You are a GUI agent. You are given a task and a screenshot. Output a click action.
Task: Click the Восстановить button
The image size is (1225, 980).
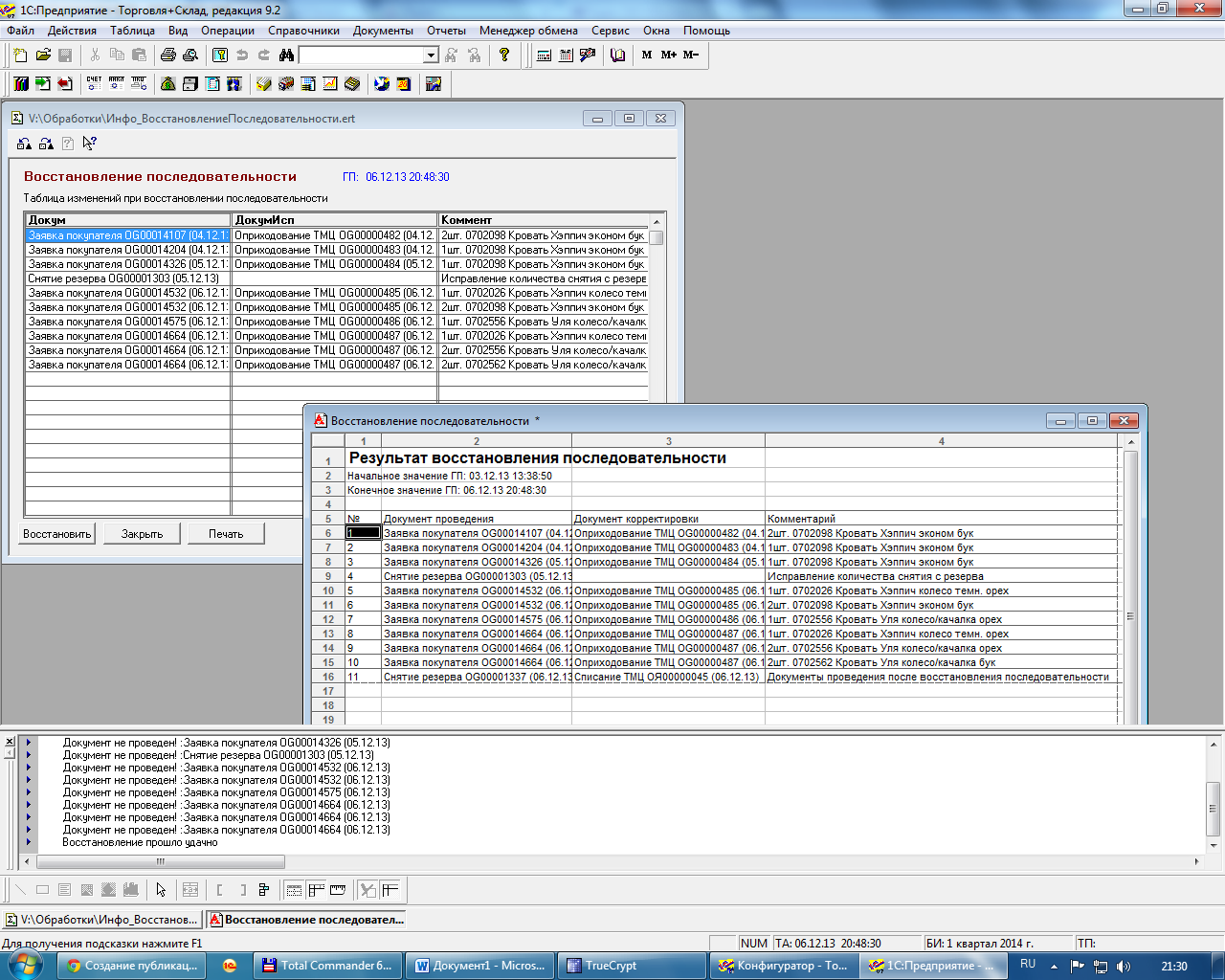(57, 534)
